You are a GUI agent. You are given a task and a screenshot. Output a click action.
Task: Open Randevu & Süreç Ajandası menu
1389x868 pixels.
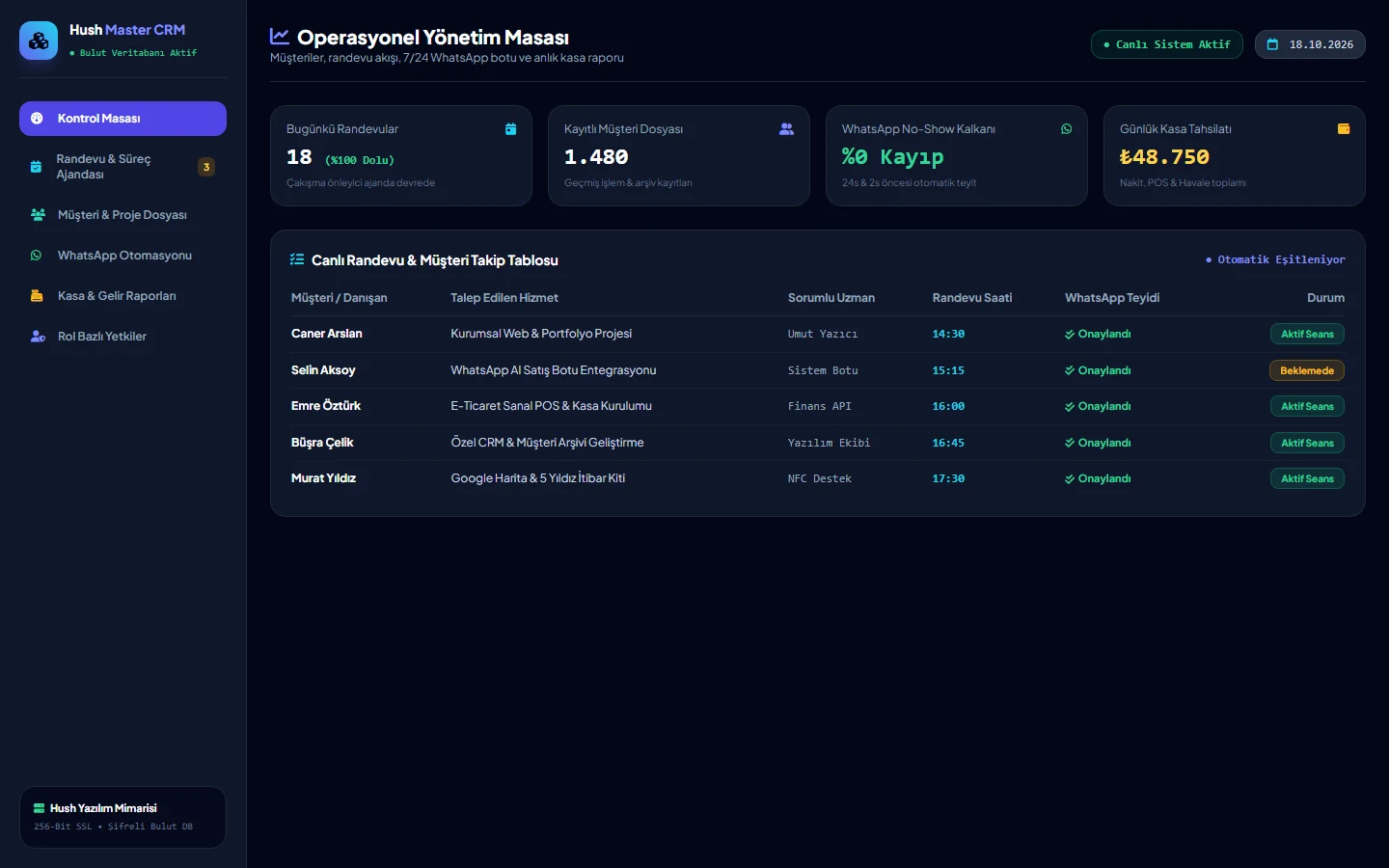(x=123, y=167)
